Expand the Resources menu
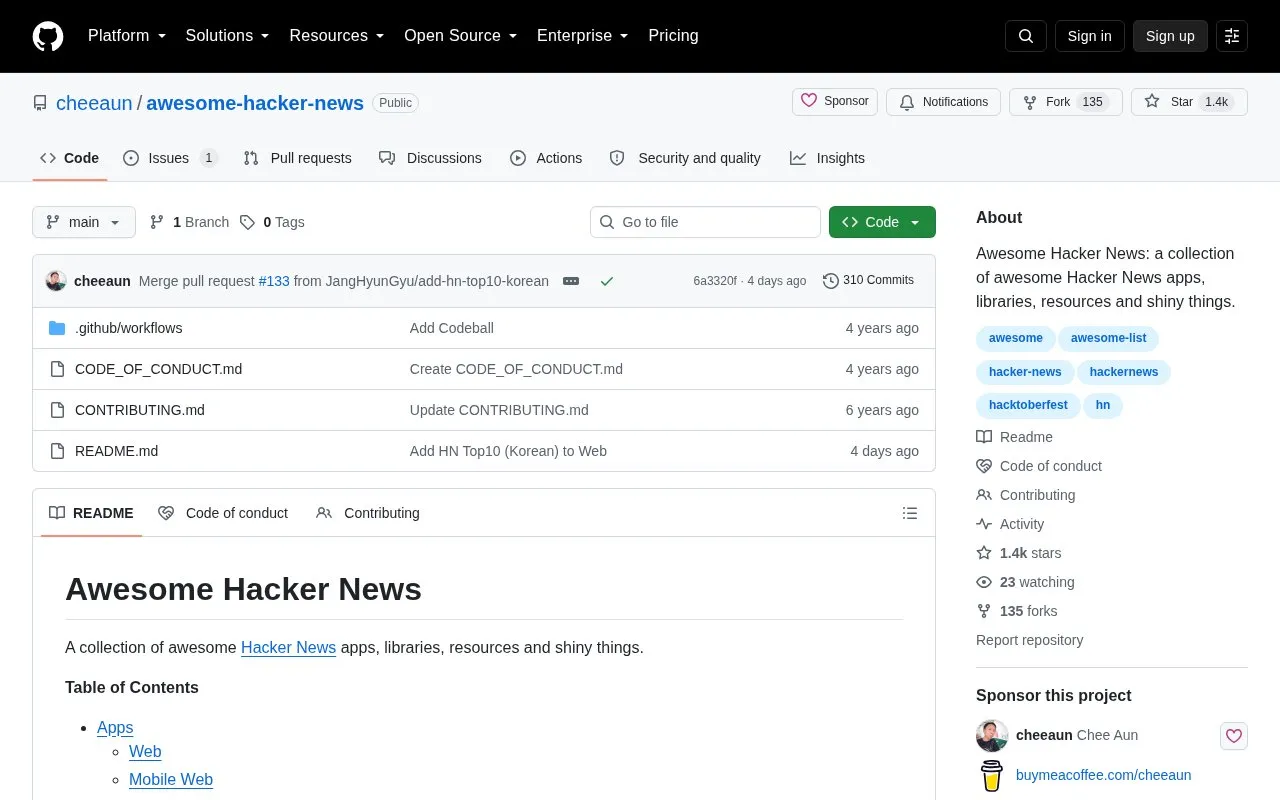 (x=337, y=36)
